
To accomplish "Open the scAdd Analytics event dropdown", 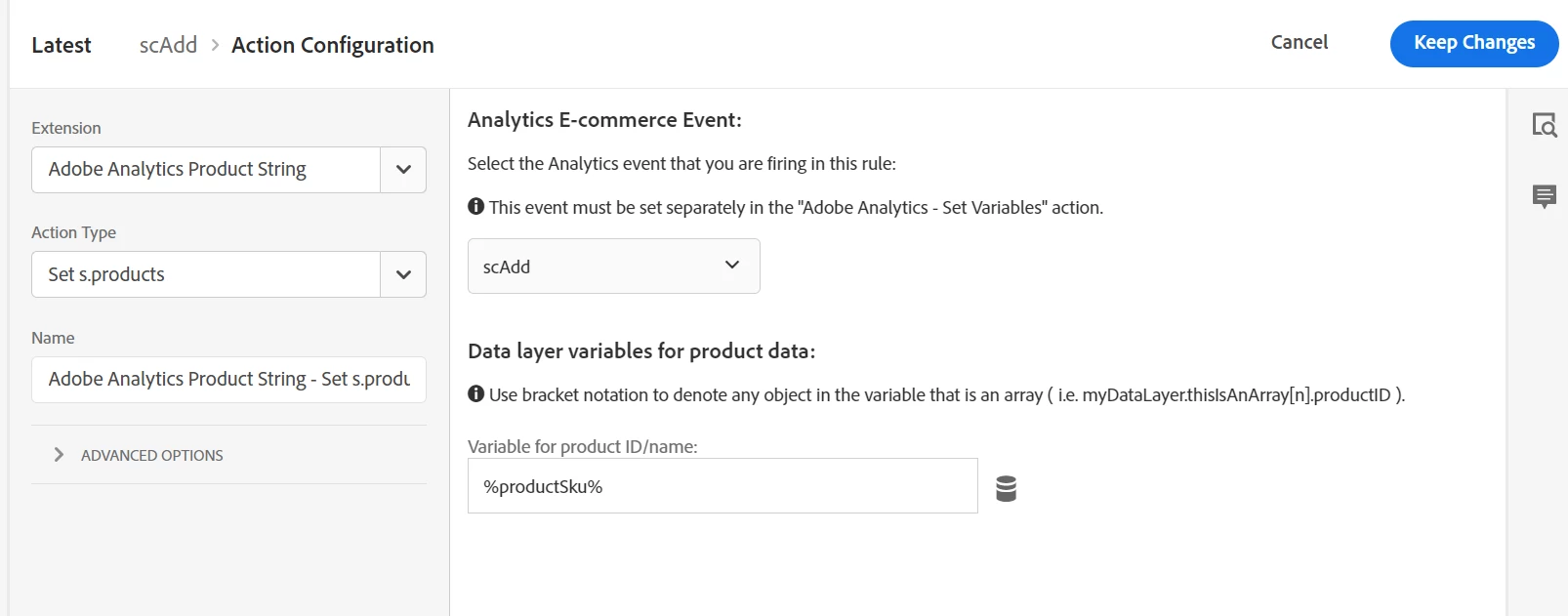I will pyautogui.click(x=613, y=267).
